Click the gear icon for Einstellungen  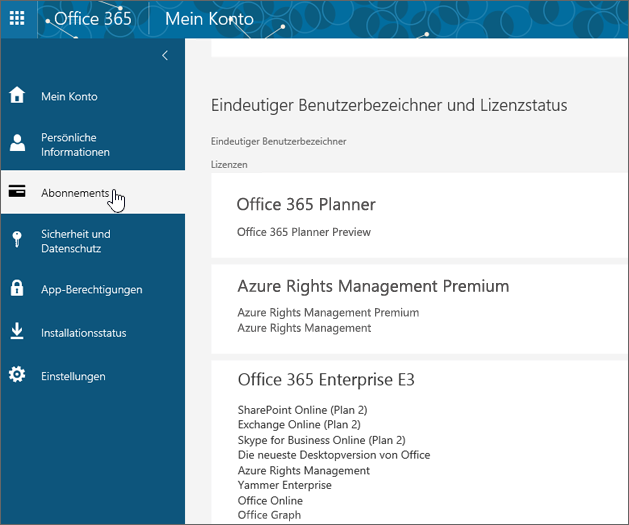click(17, 375)
